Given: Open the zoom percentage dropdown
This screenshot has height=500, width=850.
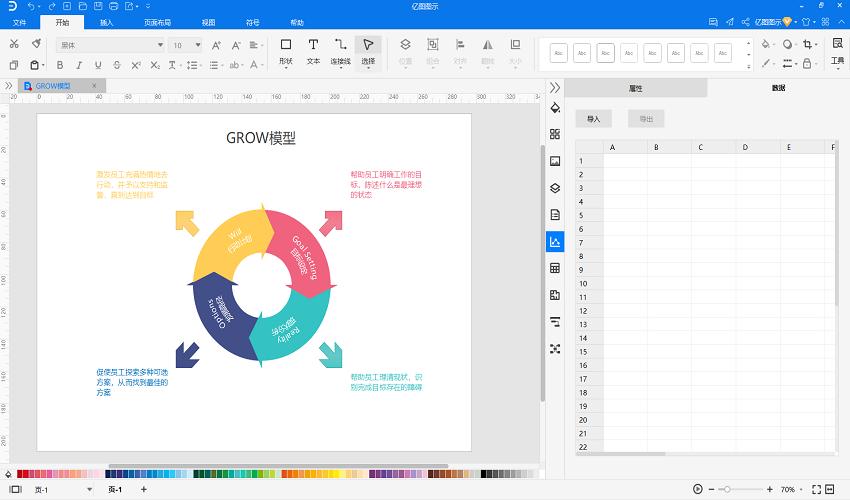Looking at the screenshot, I should (801, 489).
